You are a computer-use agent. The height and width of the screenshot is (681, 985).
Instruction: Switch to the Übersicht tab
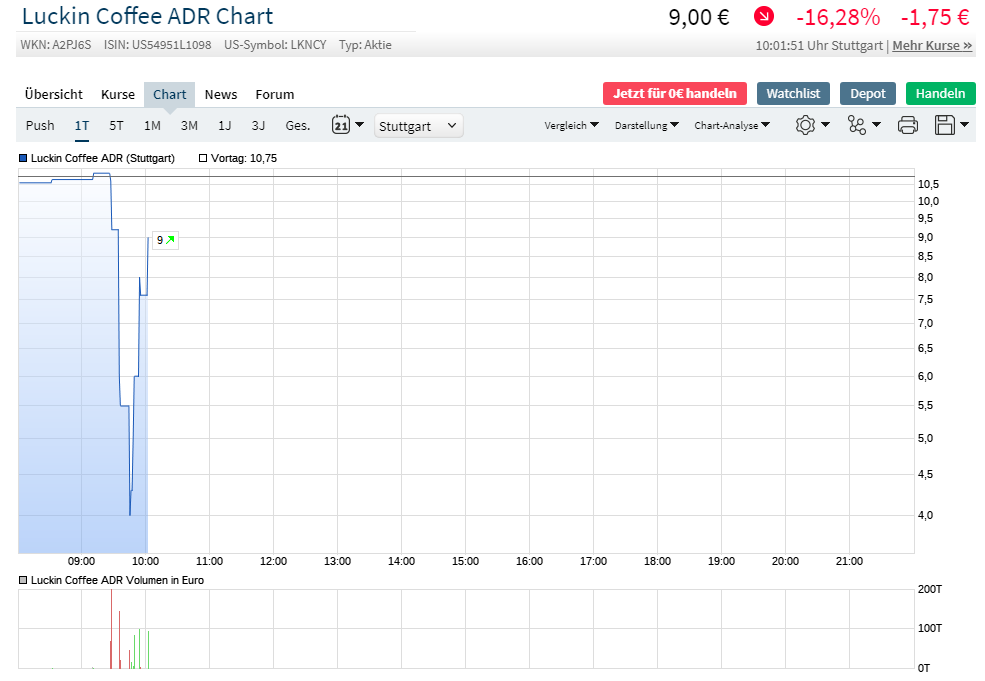click(53, 94)
